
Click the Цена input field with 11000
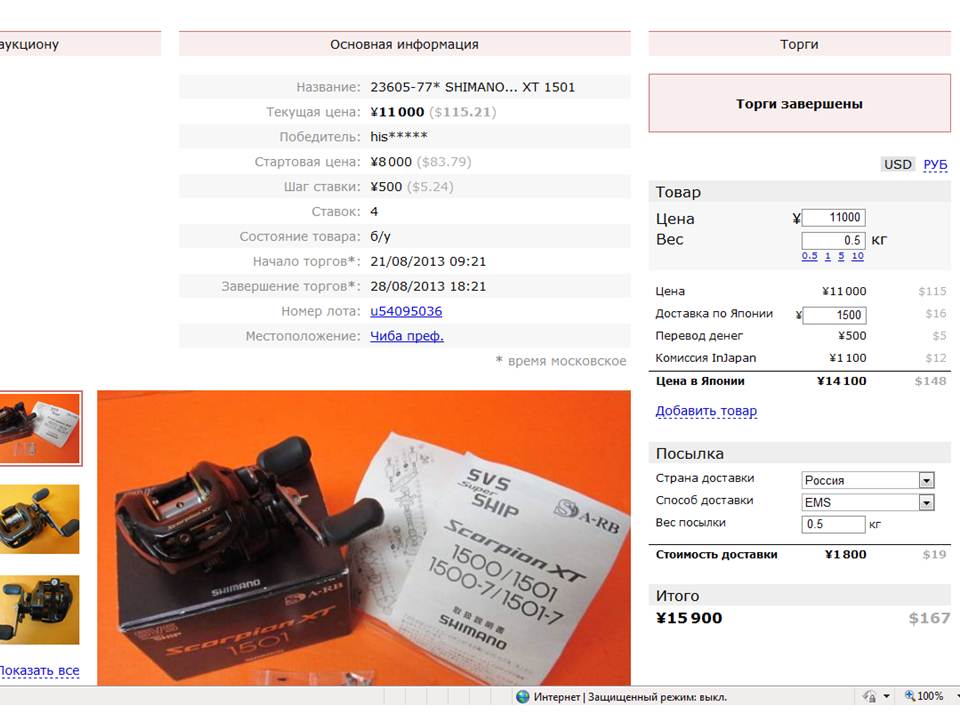833,217
